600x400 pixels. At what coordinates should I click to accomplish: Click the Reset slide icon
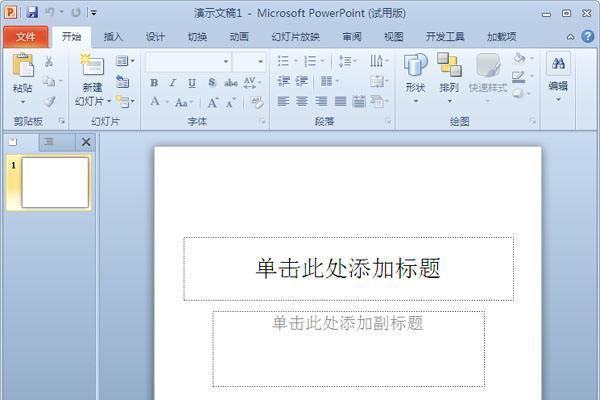122,81
